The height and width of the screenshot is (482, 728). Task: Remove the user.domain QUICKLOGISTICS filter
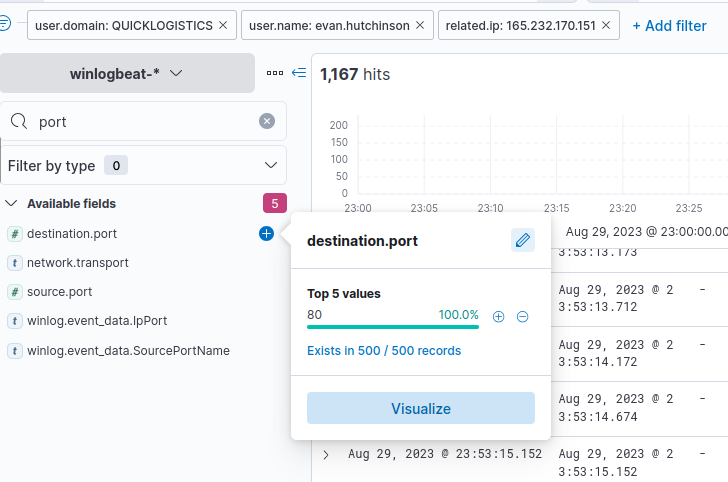[x=222, y=25]
